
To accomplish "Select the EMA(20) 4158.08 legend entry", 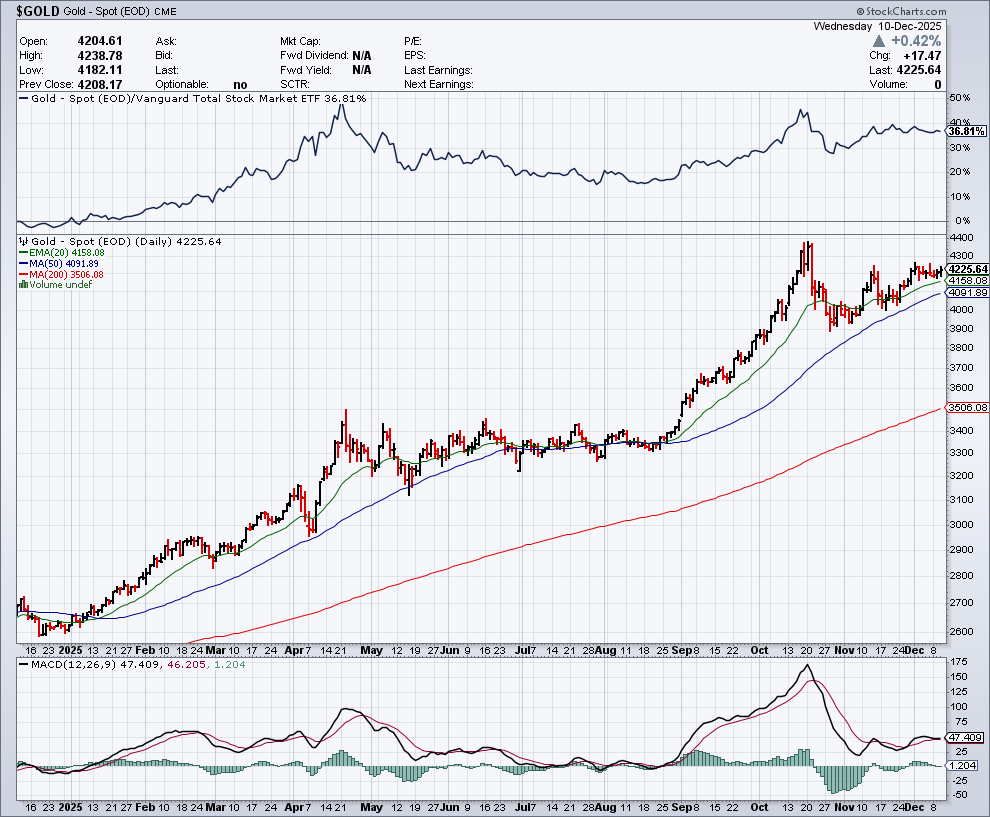I will coord(66,253).
